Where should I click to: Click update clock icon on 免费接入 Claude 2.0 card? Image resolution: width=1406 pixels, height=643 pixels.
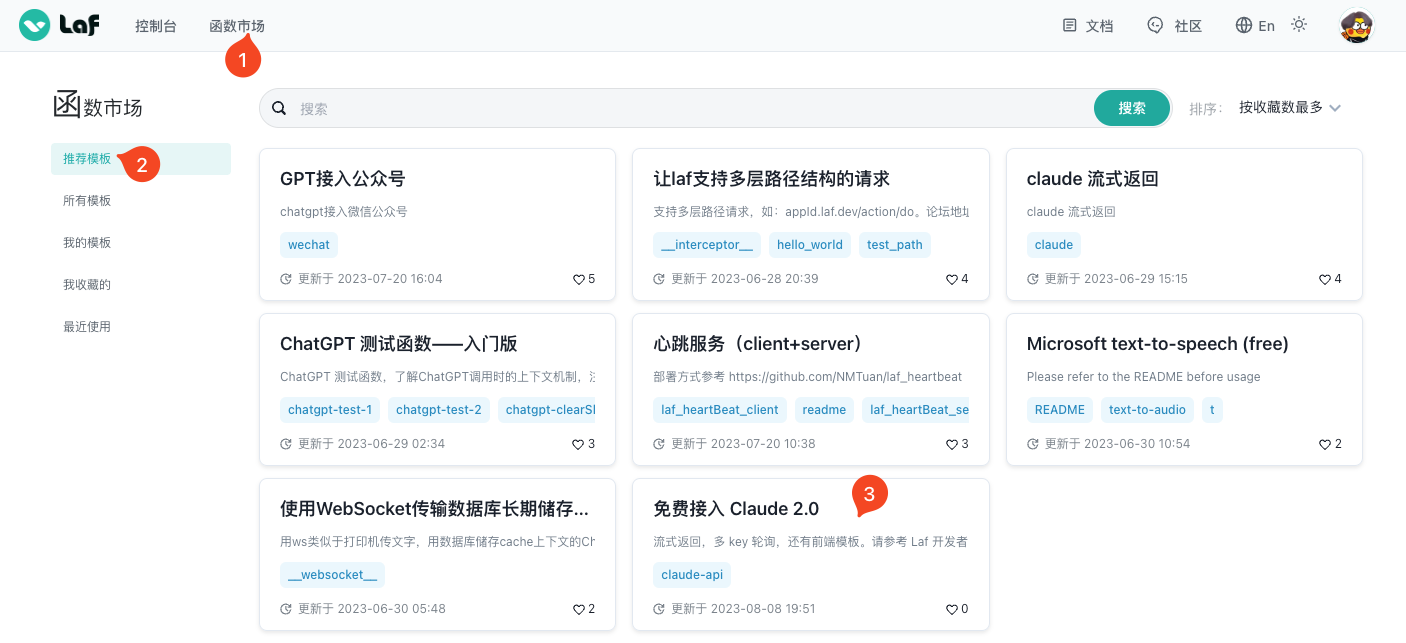click(659, 609)
